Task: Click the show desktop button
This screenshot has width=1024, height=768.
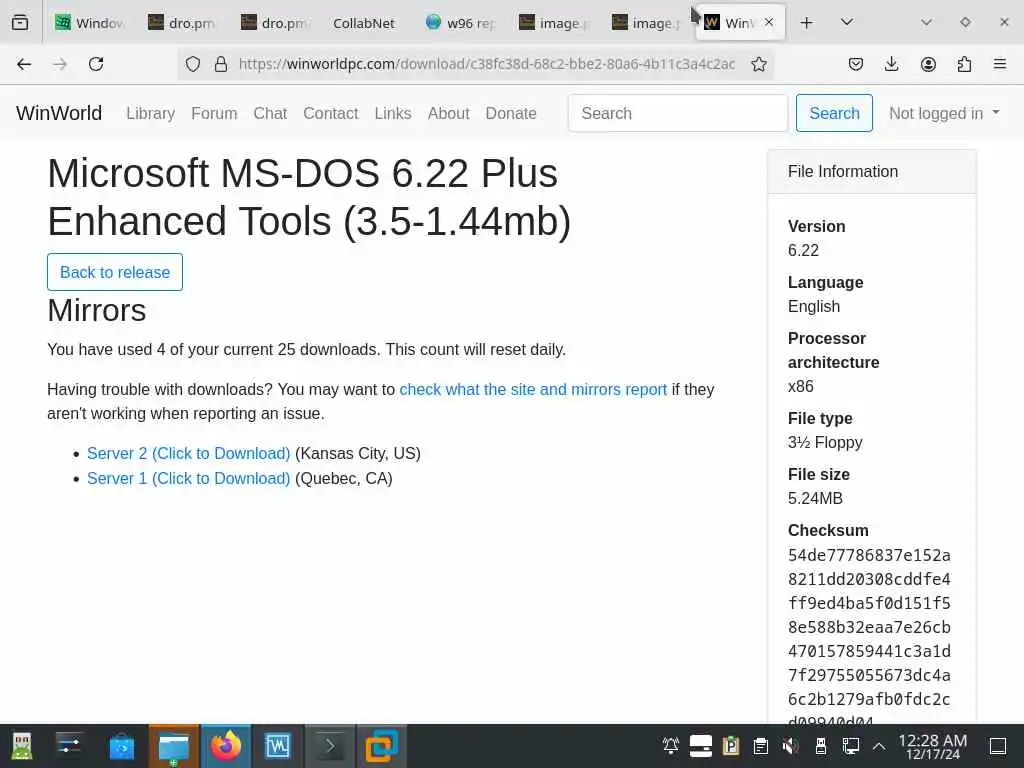Action: click(998, 746)
